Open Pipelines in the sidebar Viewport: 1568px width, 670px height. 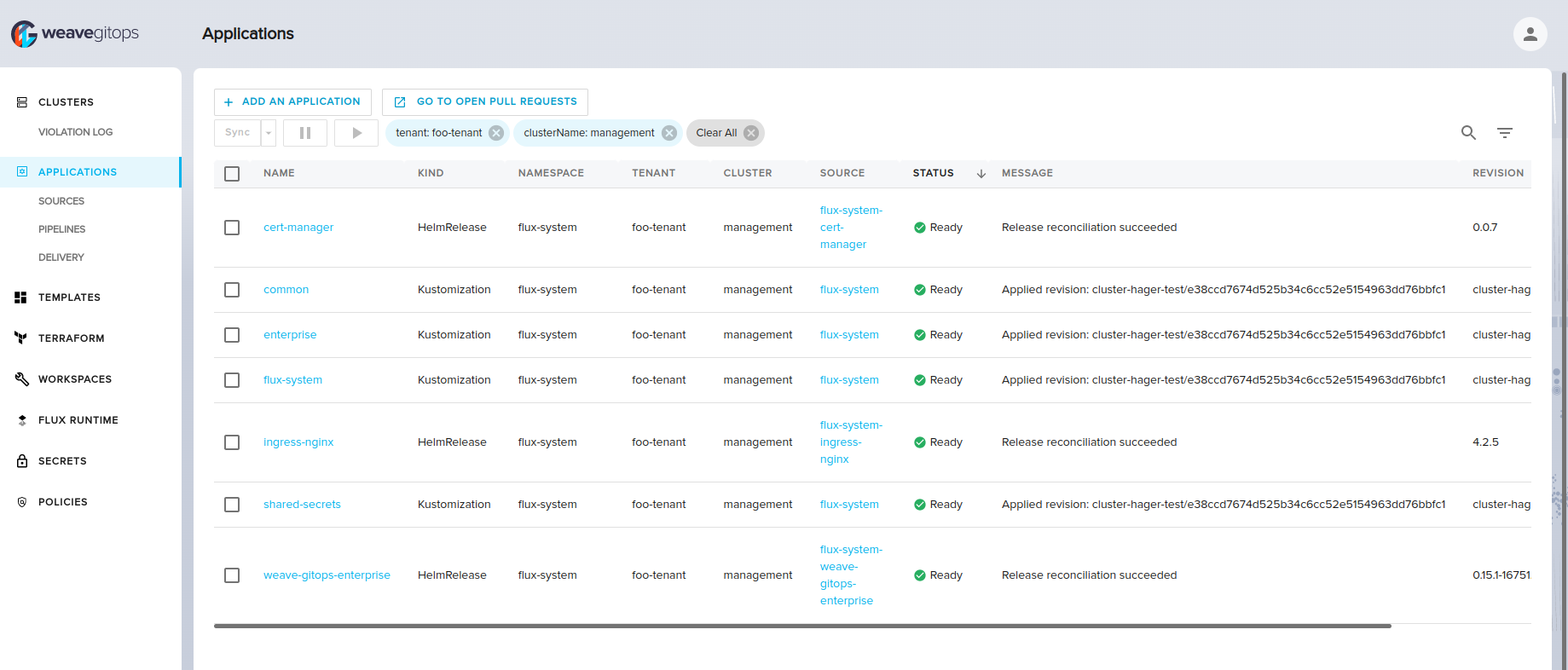61,229
